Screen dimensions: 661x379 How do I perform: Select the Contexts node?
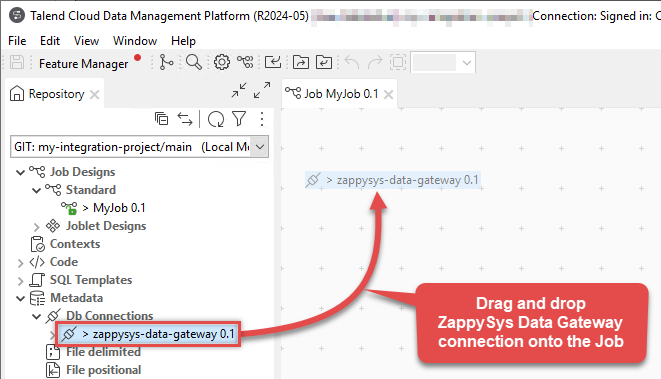click(75, 244)
